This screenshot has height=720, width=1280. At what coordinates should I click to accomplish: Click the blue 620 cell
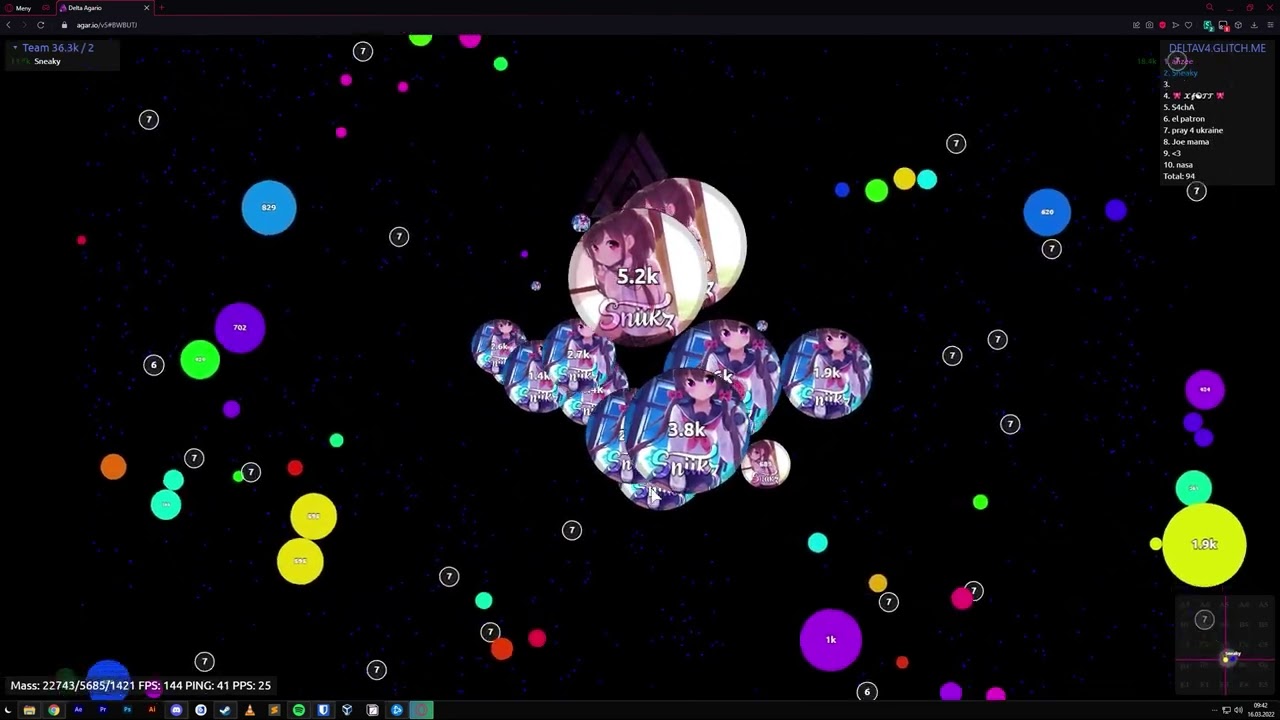point(1047,212)
